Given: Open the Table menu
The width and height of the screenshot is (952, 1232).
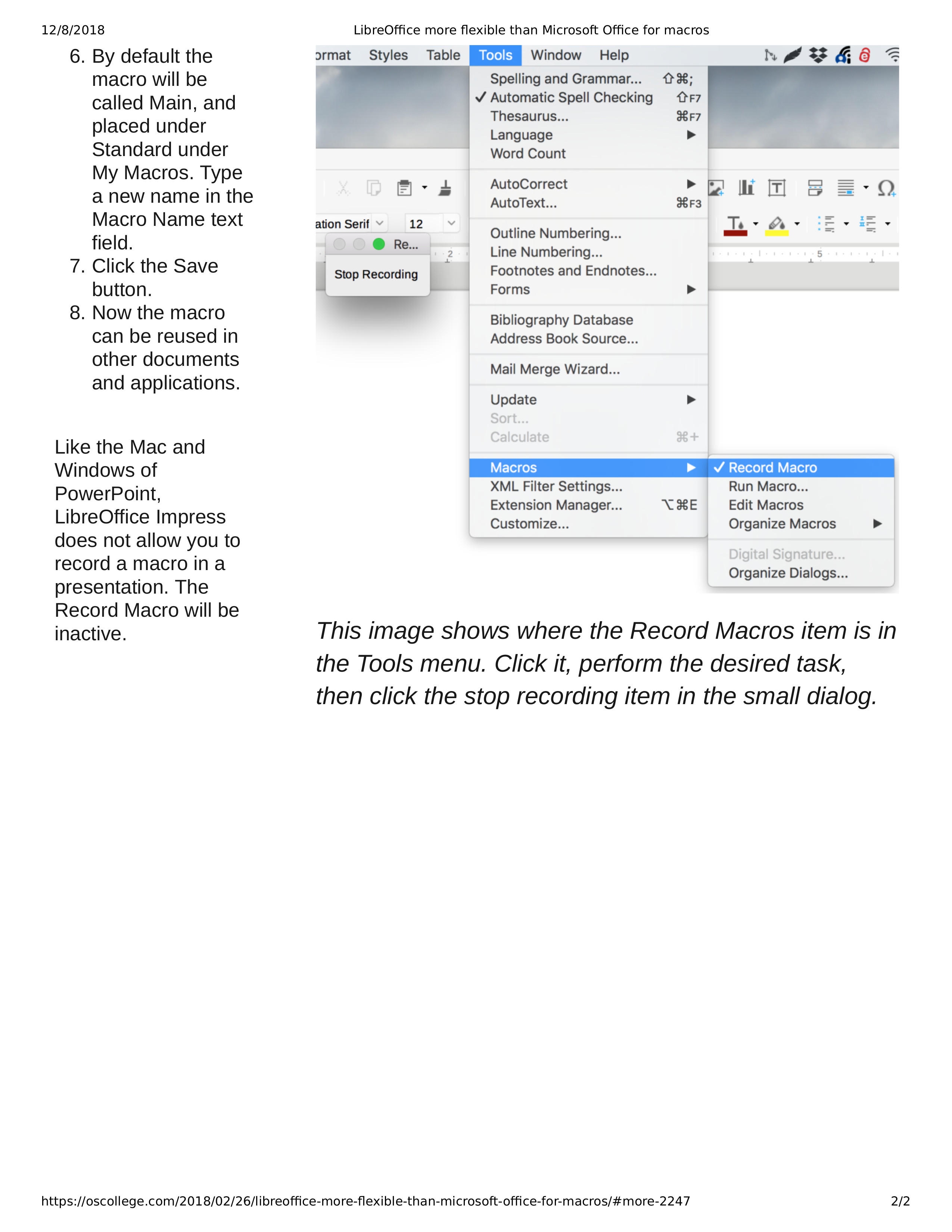Looking at the screenshot, I should coord(443,55).
